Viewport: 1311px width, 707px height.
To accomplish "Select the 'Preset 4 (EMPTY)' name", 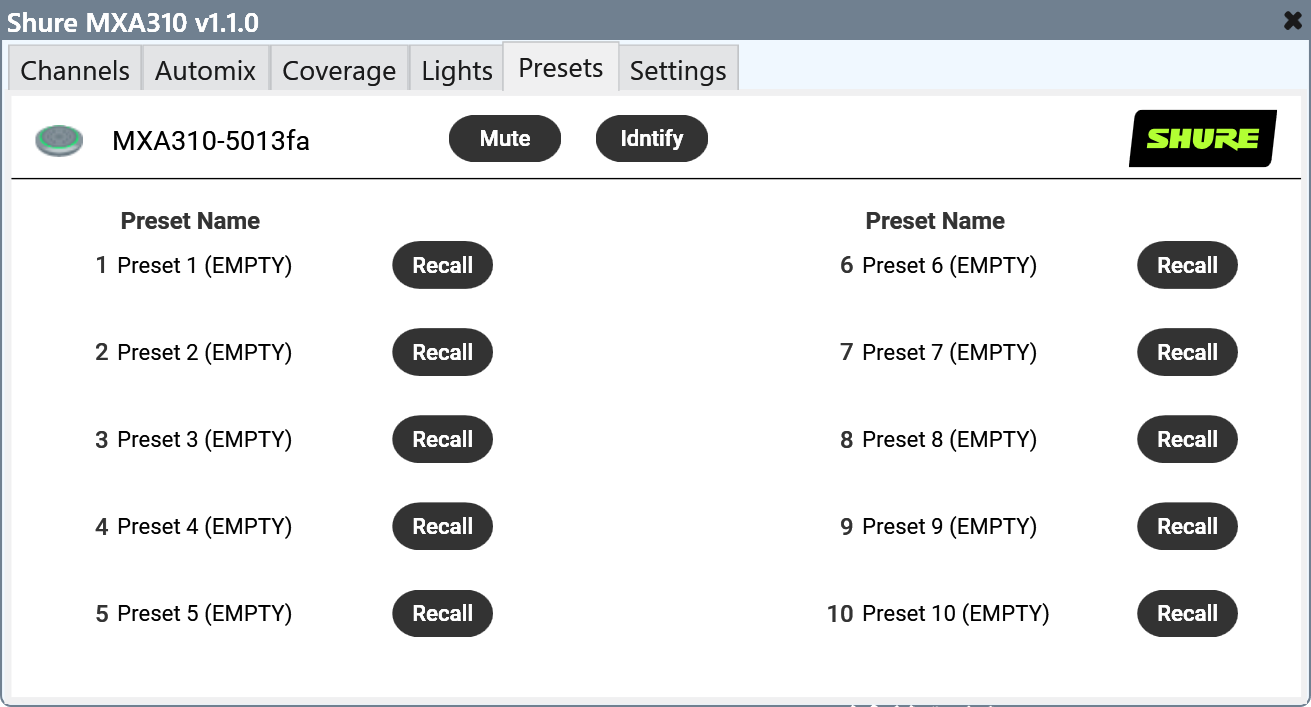I will tap(205, 526).
